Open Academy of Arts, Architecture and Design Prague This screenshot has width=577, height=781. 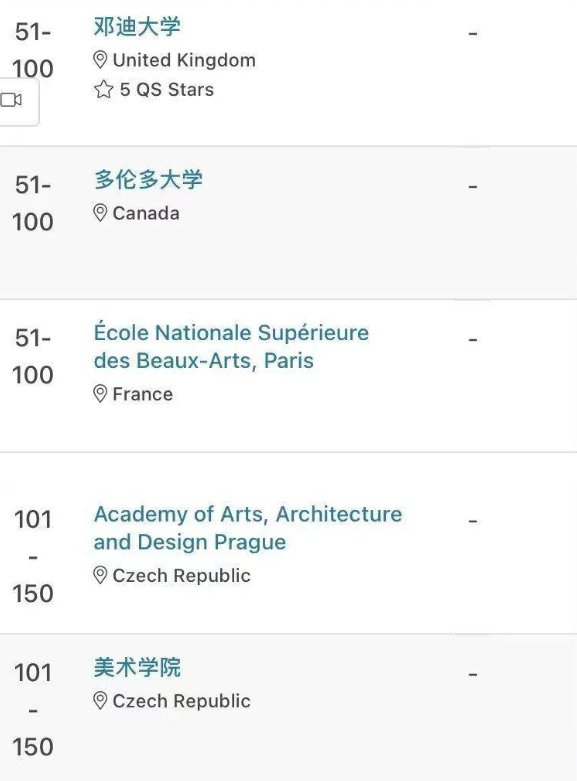pyautogui.click(x=248, y=528)
